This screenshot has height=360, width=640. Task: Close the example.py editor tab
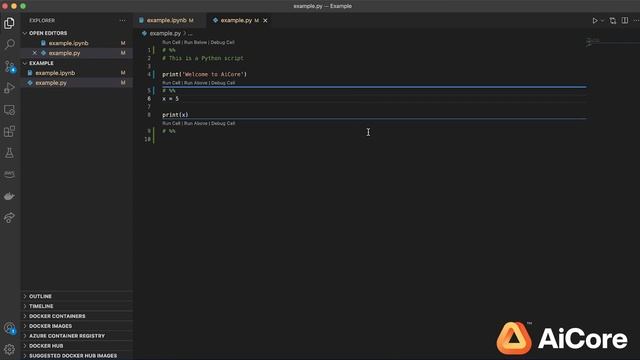click(x=265, y=20)
